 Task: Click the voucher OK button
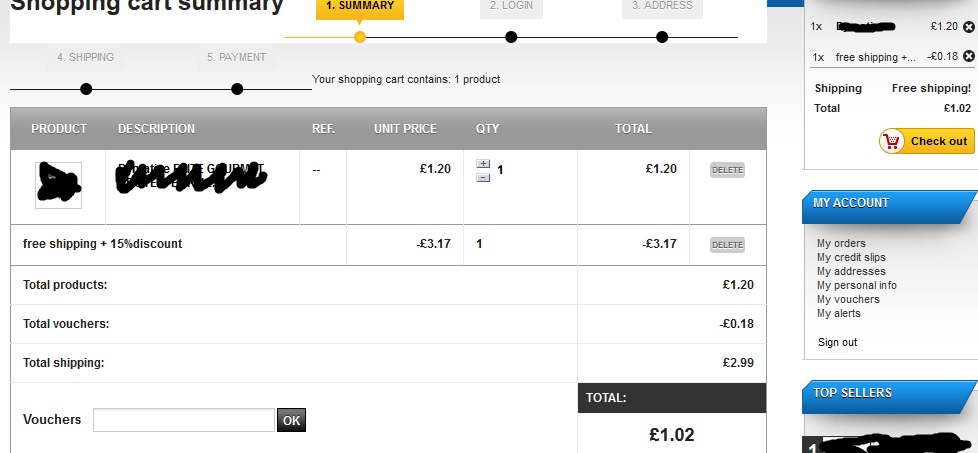coord(291,420)
